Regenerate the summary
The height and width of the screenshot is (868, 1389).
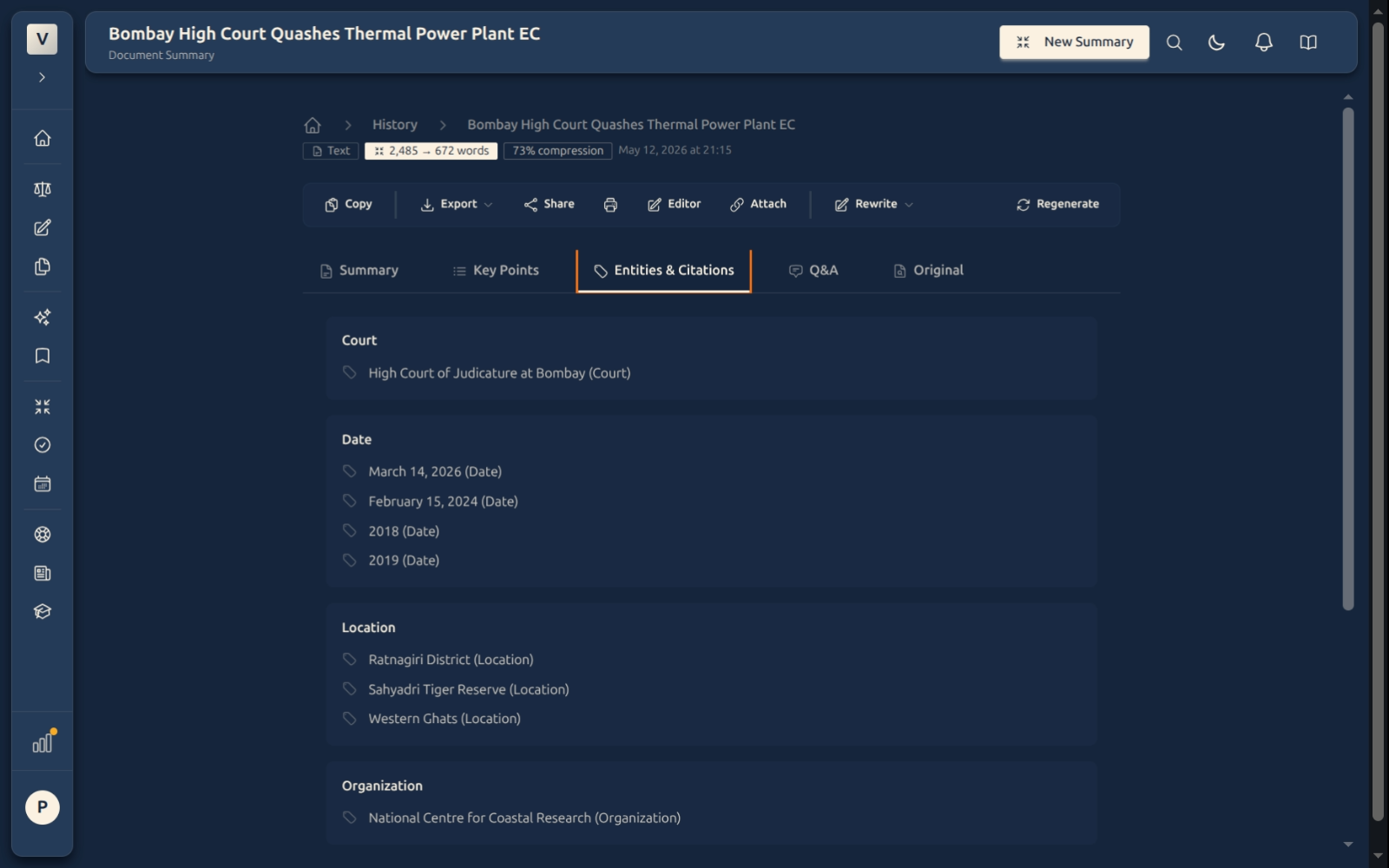[x=1057, y=204]
